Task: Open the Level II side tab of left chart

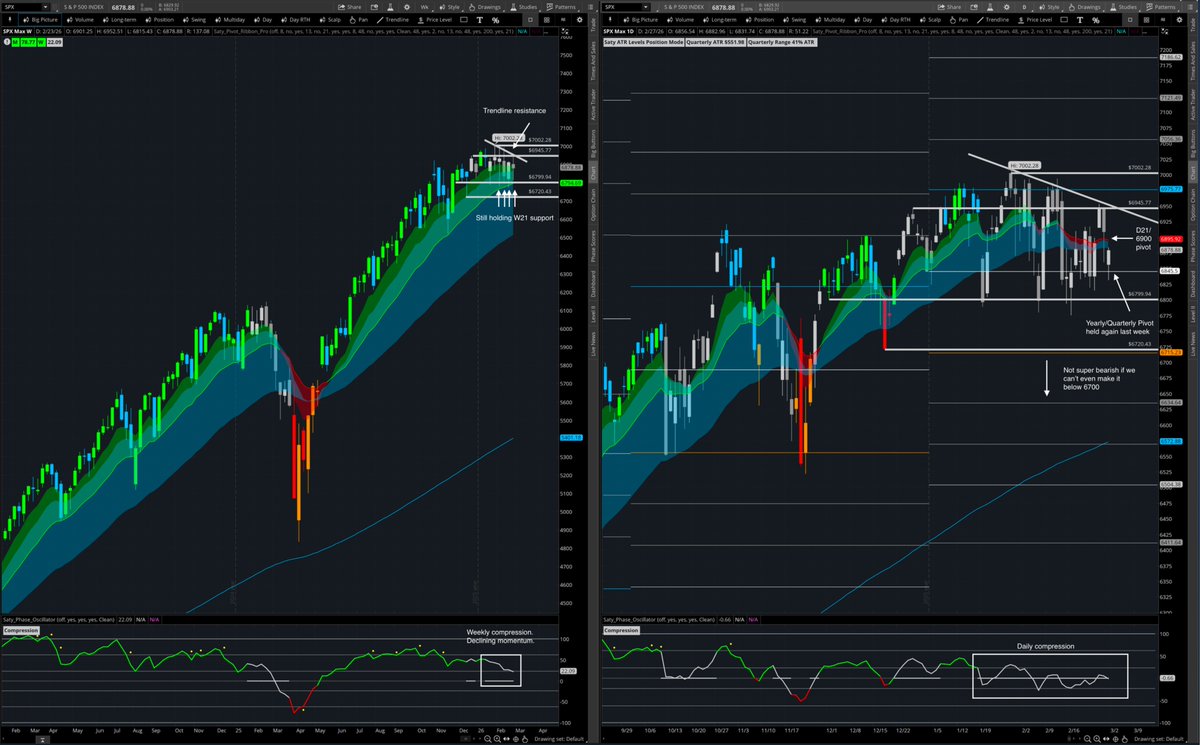Action: pyautogui.click(x=594, y=314)
